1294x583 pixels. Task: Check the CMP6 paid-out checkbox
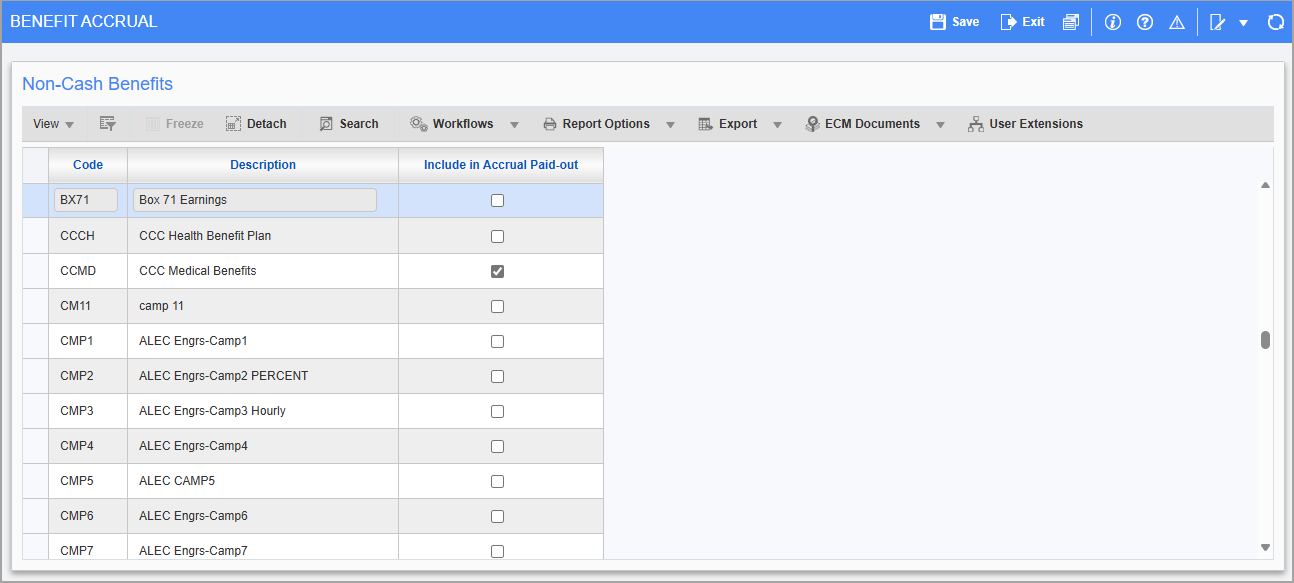(497, 516)
